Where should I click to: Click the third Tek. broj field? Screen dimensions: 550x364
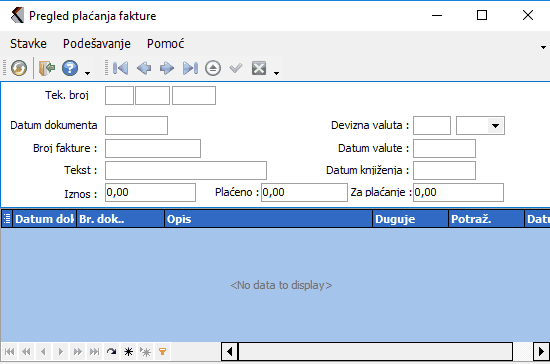click(x=194, y=95)
